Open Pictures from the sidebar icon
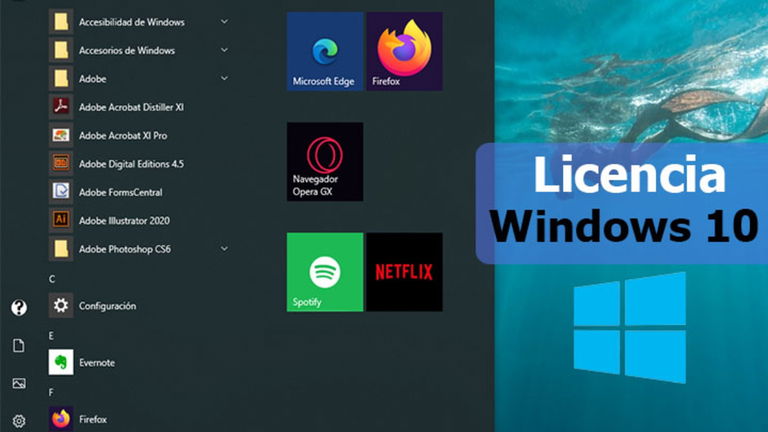768x432 pixels. point(19,383)
